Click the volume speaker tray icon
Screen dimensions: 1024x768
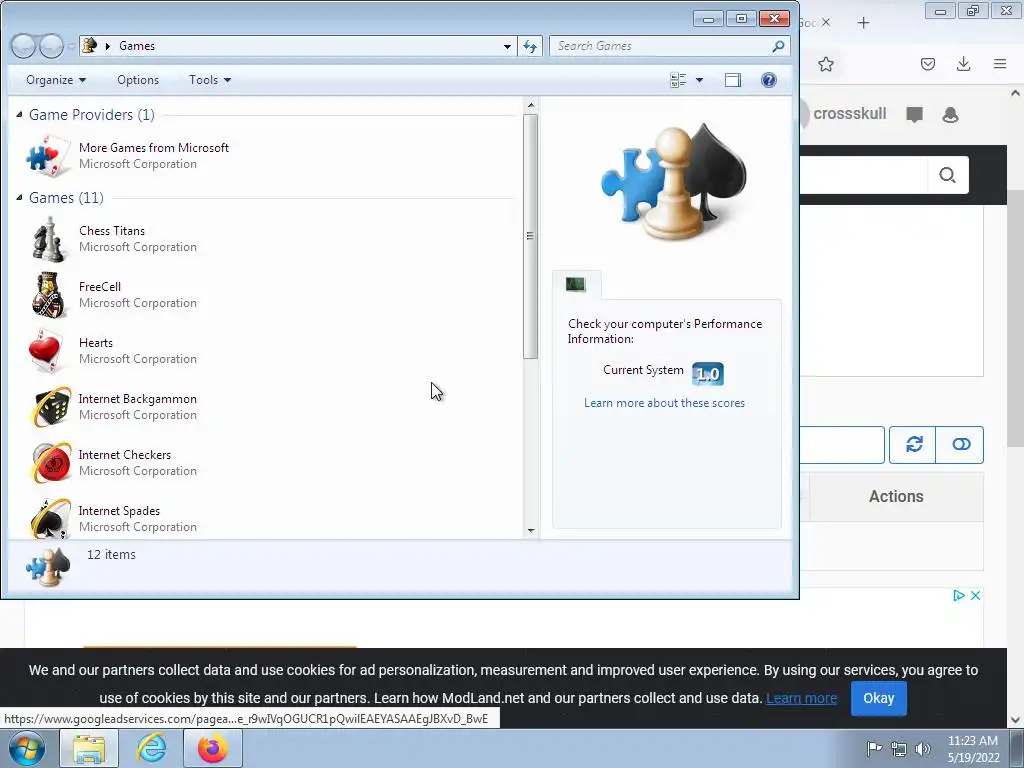[923, 748]
